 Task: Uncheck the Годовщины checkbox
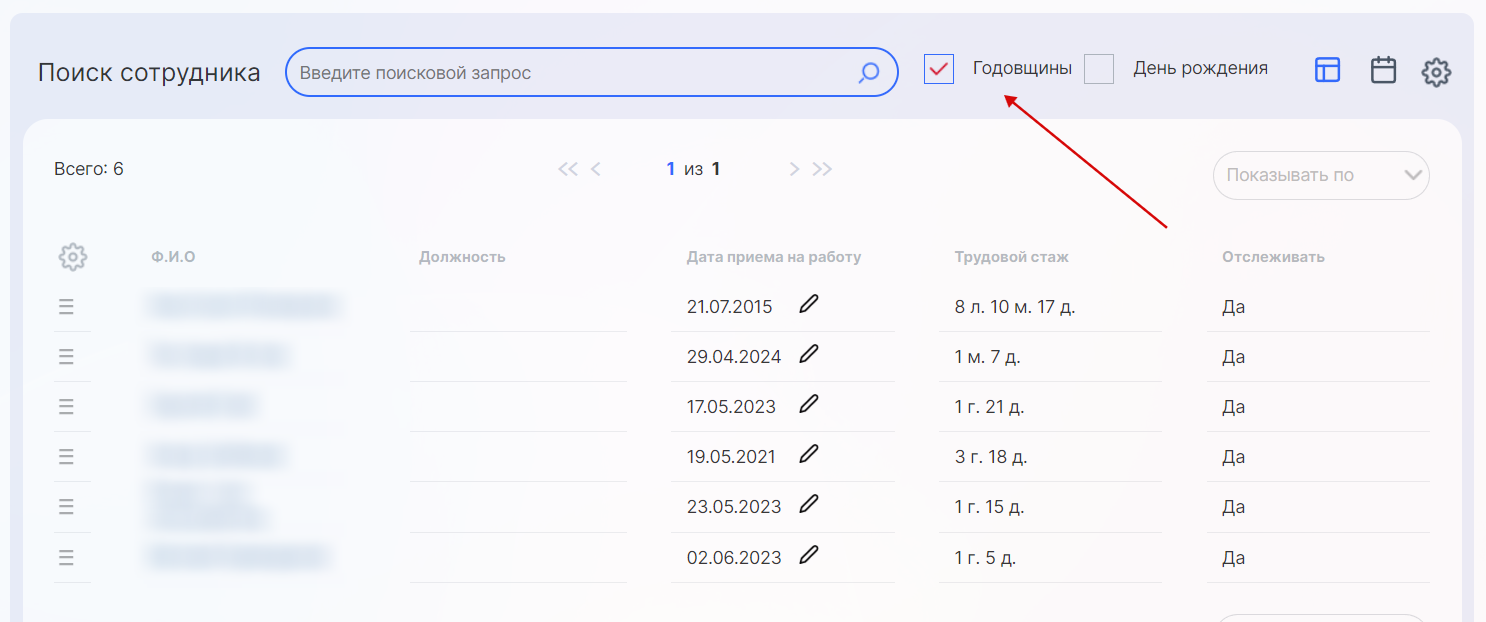click(x=939, y=69)
